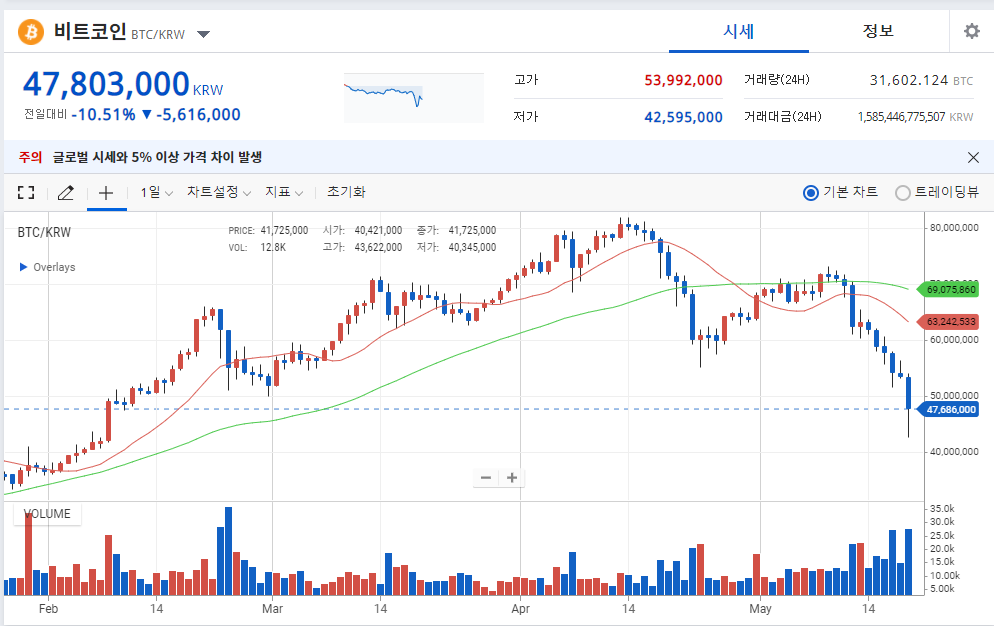Screen dimensions: 994x626
Task: Click the blue 47,686,000 current price tag
Action: pos(948,410)
